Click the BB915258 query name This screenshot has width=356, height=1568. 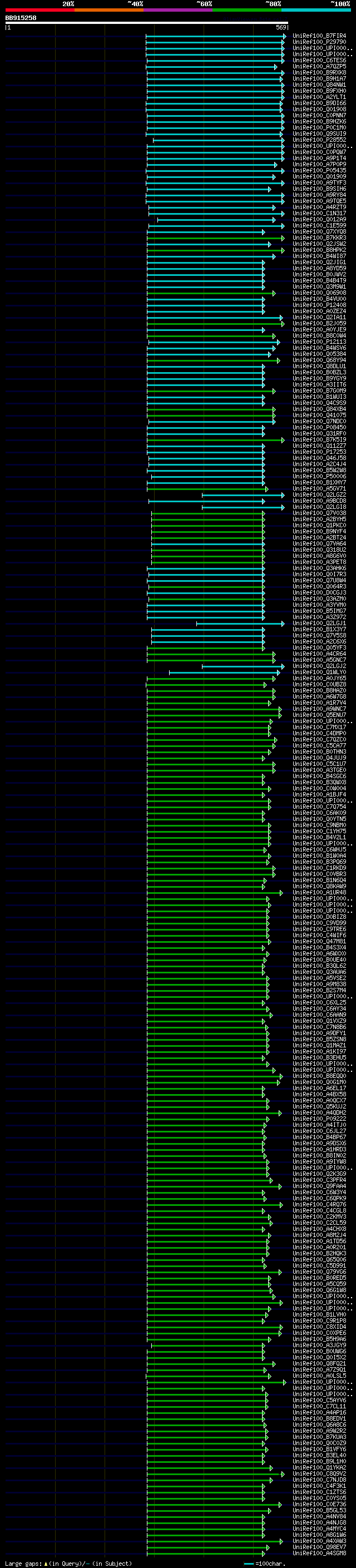point(21,18)
